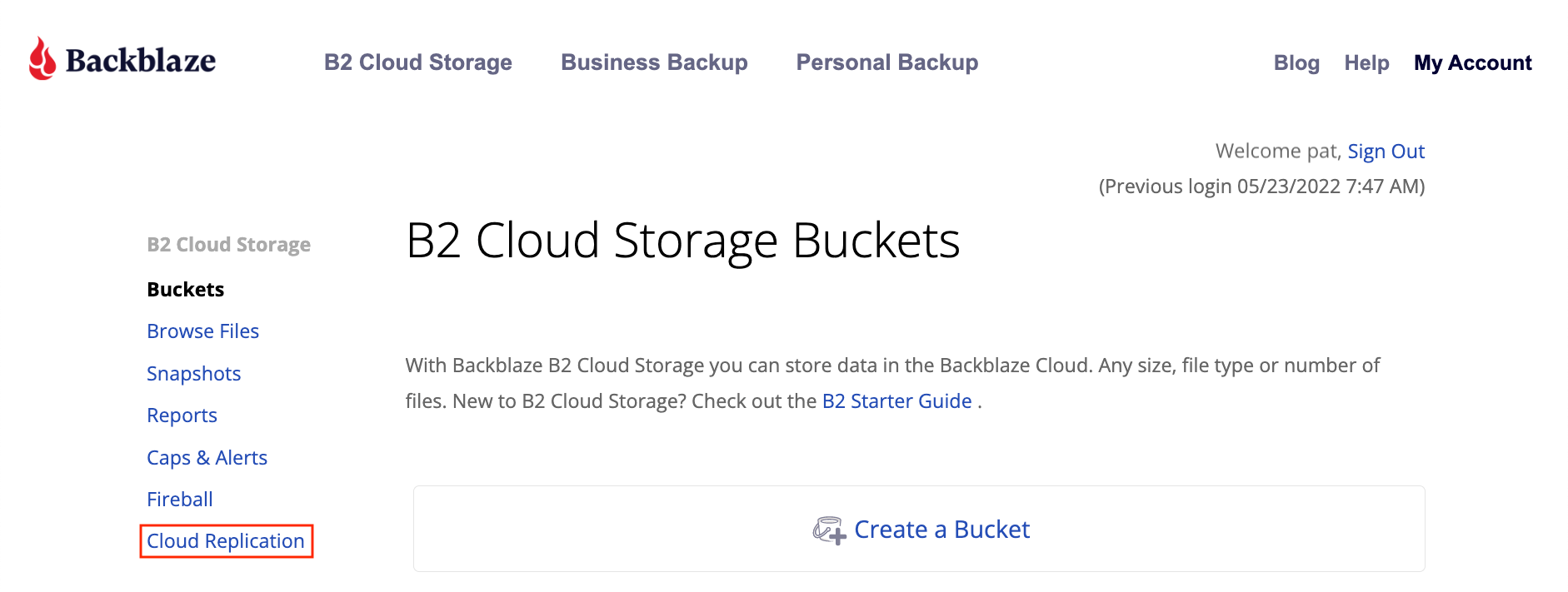Open the B2 Cloud Storage menu

(x=417, y=62)
